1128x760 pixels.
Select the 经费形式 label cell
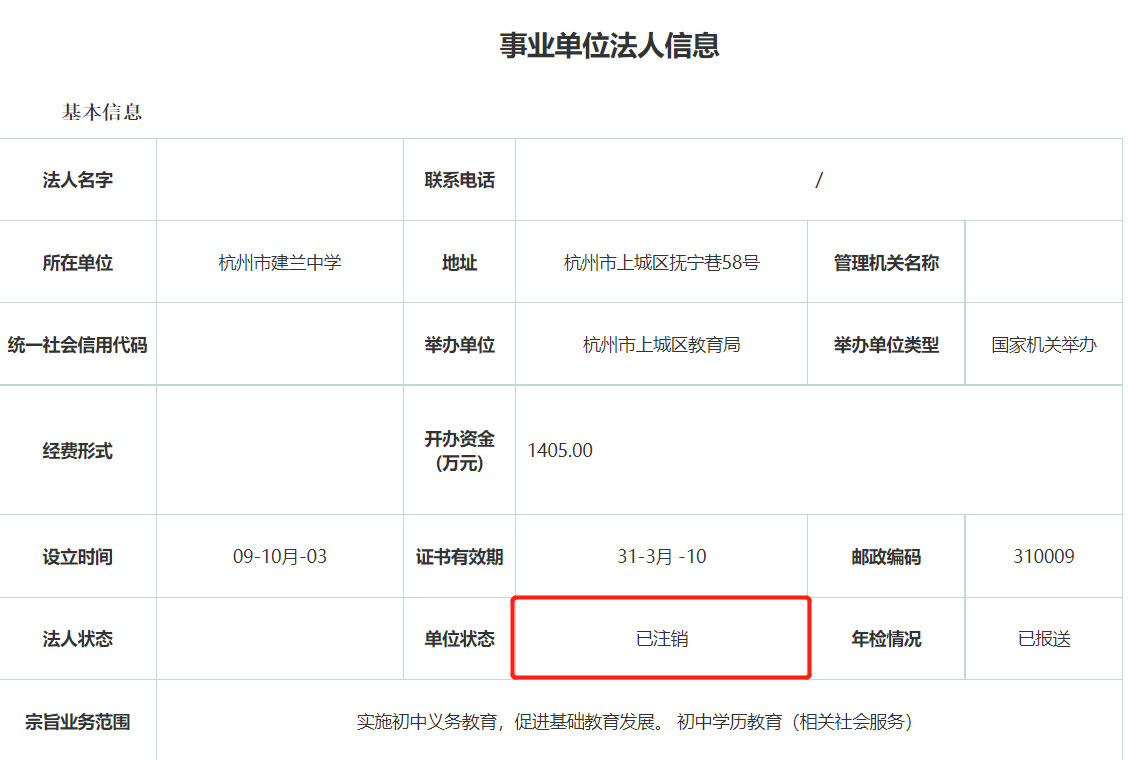(x=78, y=451)
